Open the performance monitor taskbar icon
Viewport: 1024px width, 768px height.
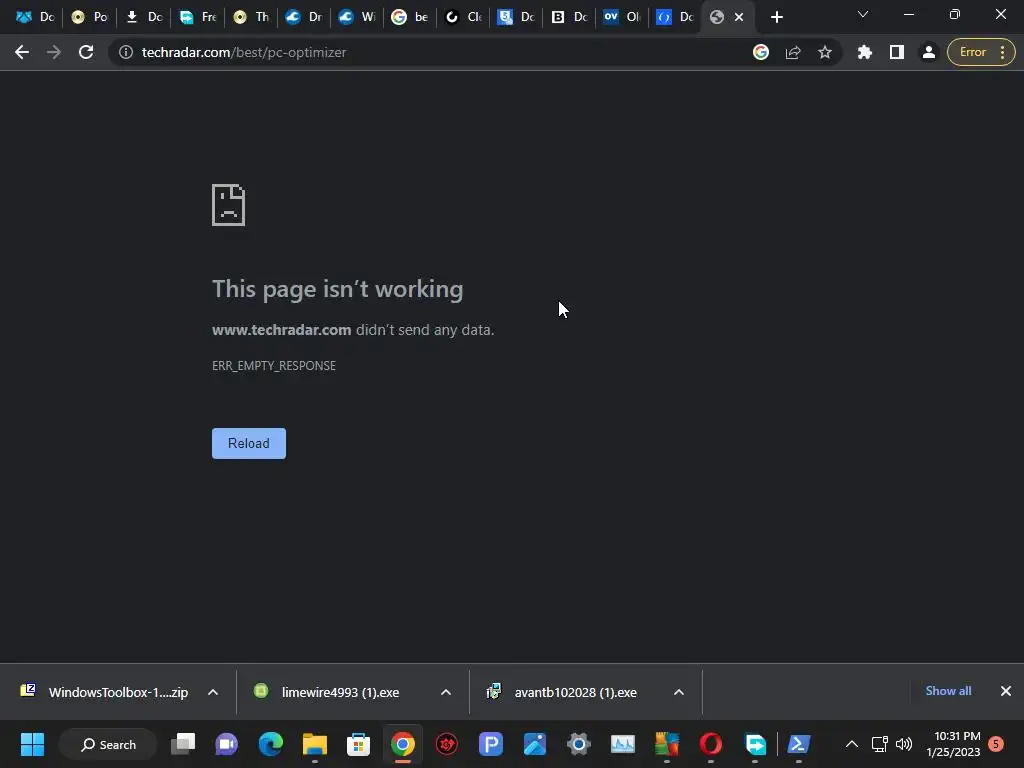click(622, 744)
